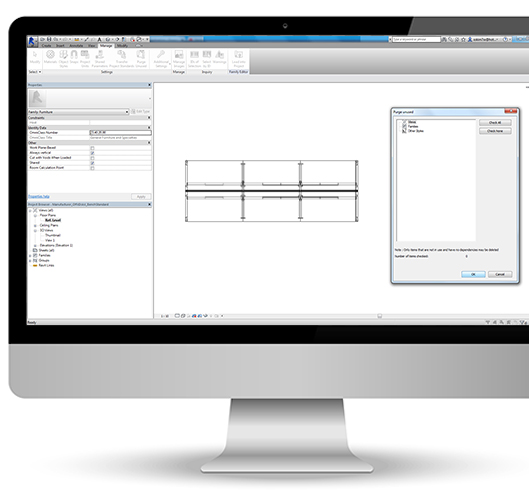
Task: Click the OmniClass Number input field
Action: coord(120,133)
